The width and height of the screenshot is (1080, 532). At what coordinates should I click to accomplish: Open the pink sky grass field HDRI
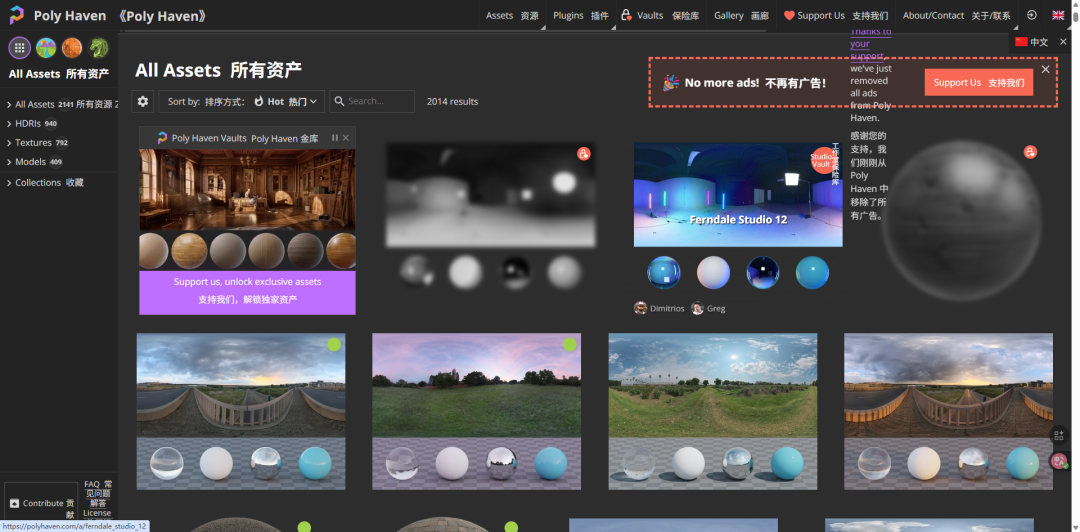coord(477,411)
